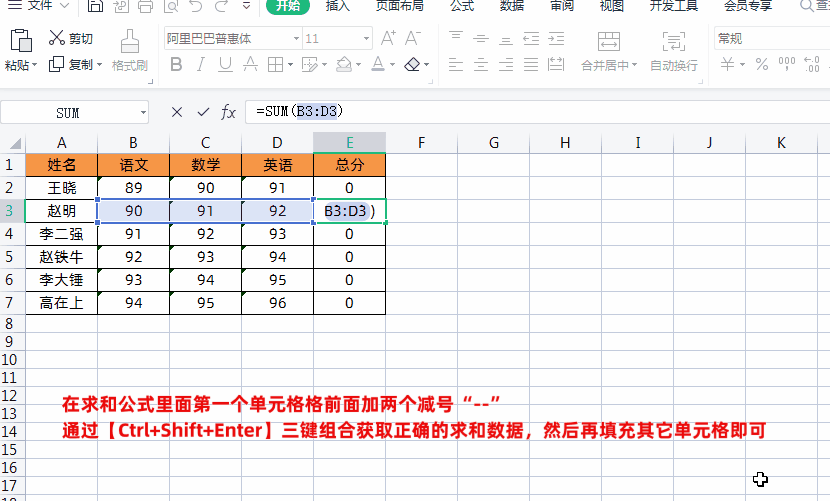Click the fill color paint bucket

[x=344, y=65]
